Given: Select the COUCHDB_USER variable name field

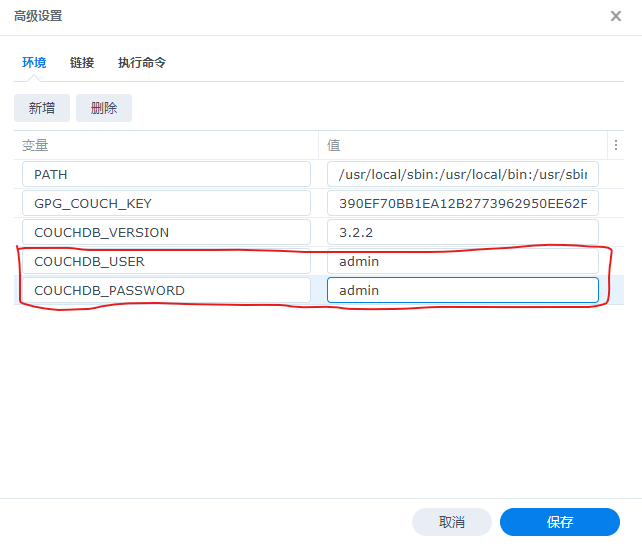Looking at the screenshot, I should pyautogui.click(x=166, y=262).
